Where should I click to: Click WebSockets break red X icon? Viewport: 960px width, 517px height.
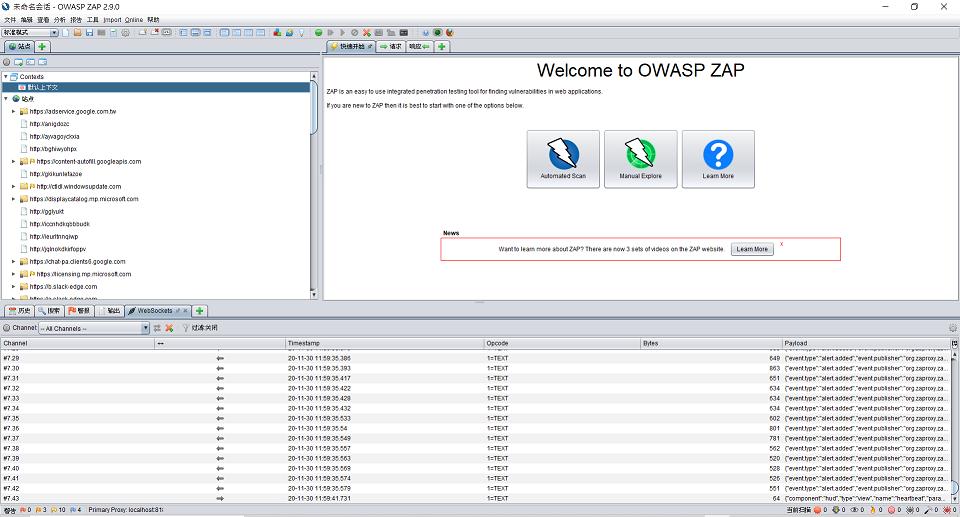pyautogui.click(x=169, y=328)
